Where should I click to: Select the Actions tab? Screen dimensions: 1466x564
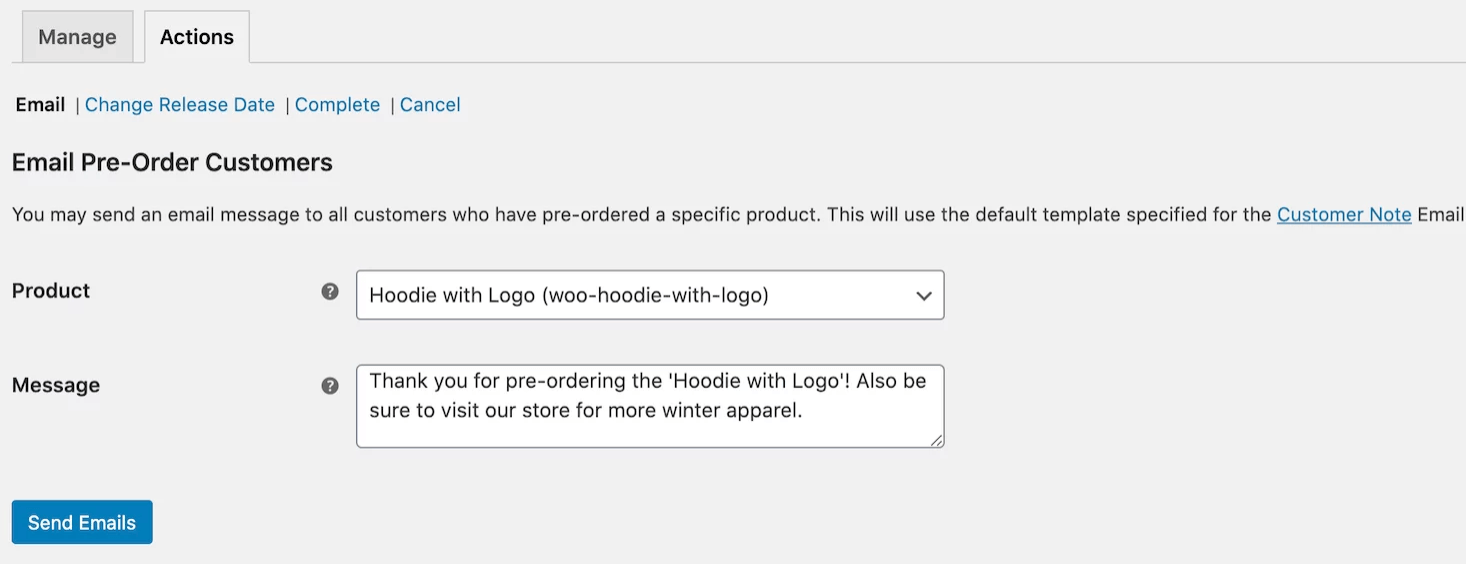[197, 37]
